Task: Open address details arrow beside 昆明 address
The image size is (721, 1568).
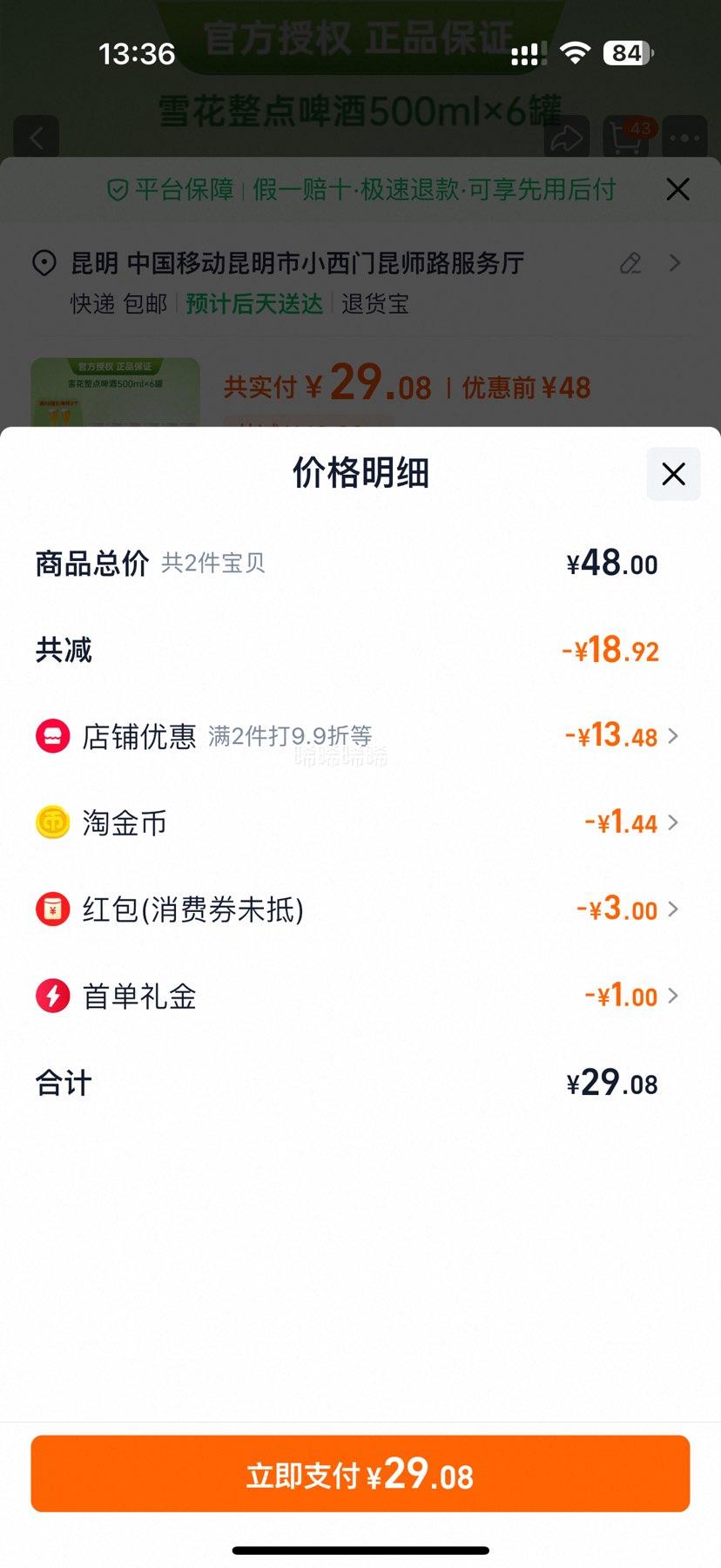Action: pos(675,263)
